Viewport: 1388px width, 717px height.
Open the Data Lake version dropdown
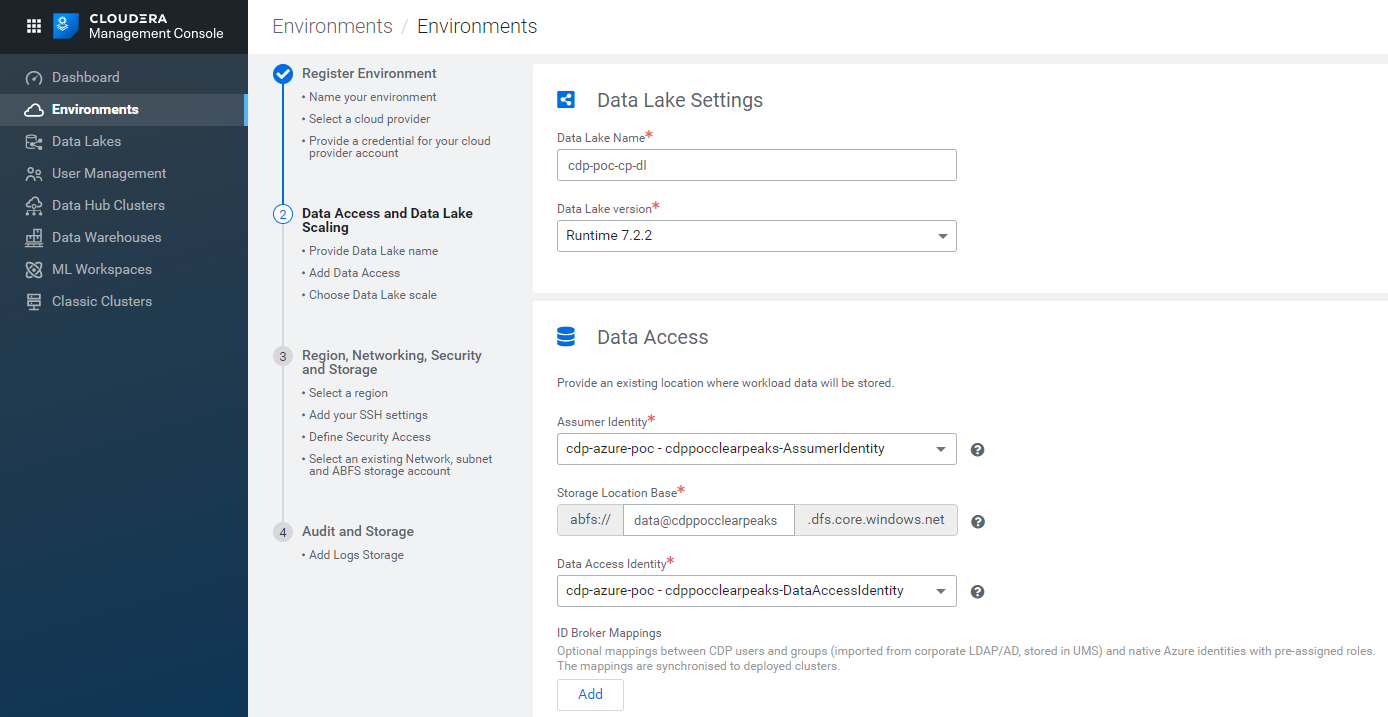tap(757, 236)
